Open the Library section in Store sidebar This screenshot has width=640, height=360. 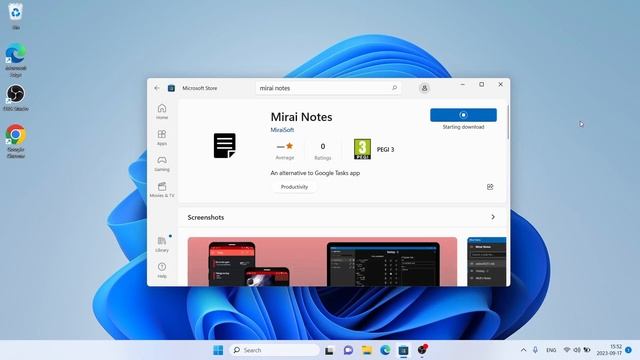[162, 244]
